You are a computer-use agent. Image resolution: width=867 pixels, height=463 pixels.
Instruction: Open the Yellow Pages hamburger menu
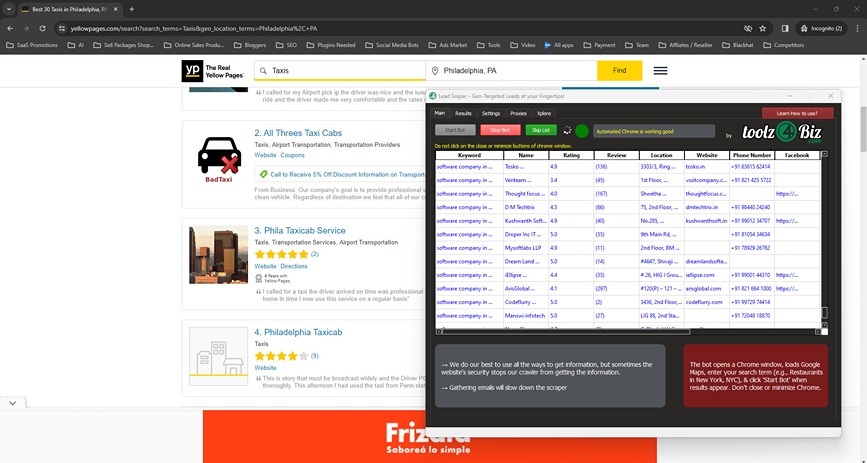pos(660,71)
